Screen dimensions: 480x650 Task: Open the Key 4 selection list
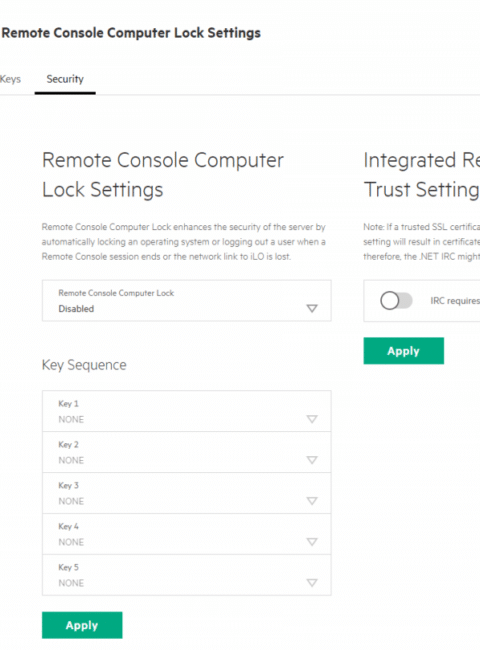coord(187,534)
